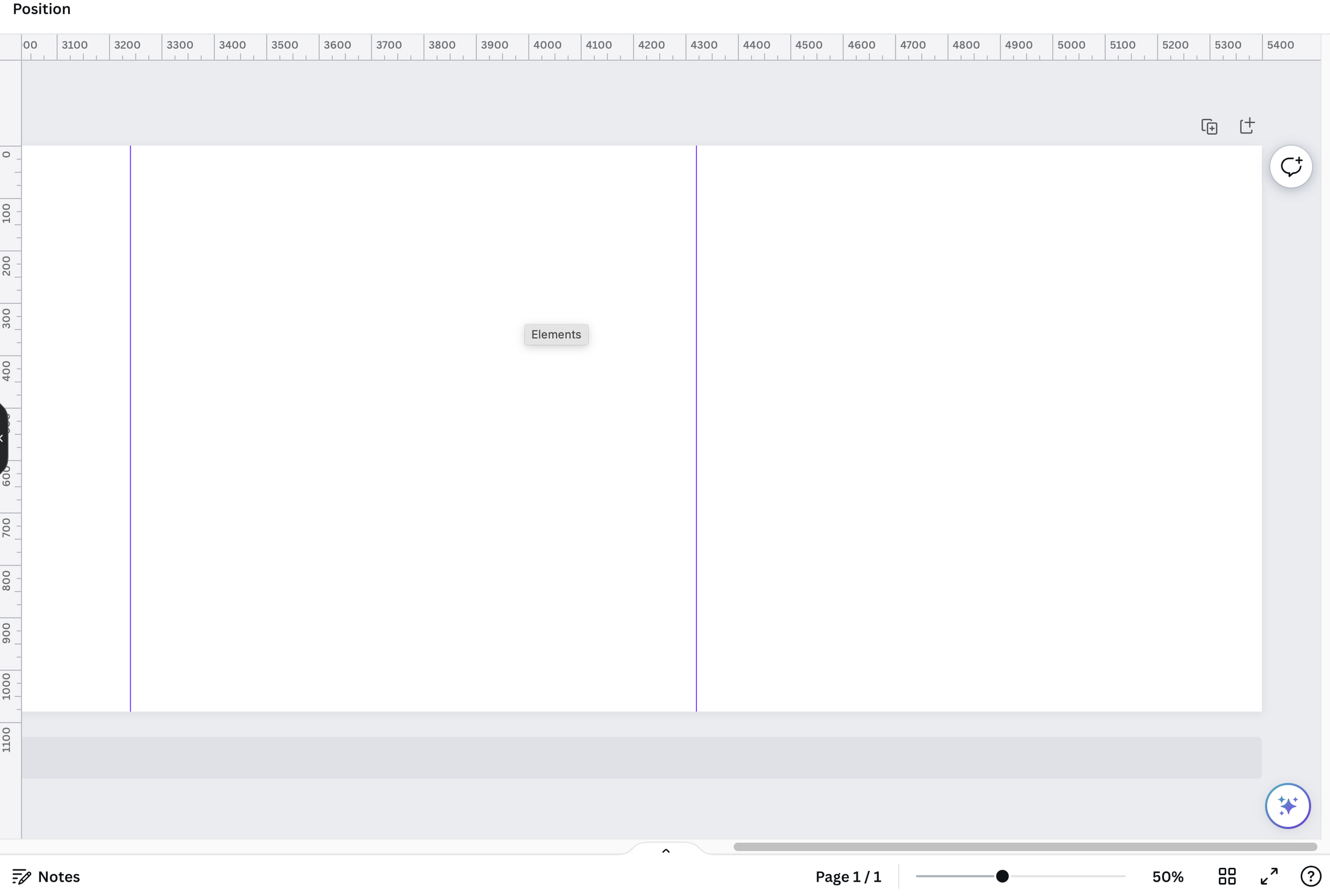Click the Duplicate page icon

click(x=1209, y=126)
